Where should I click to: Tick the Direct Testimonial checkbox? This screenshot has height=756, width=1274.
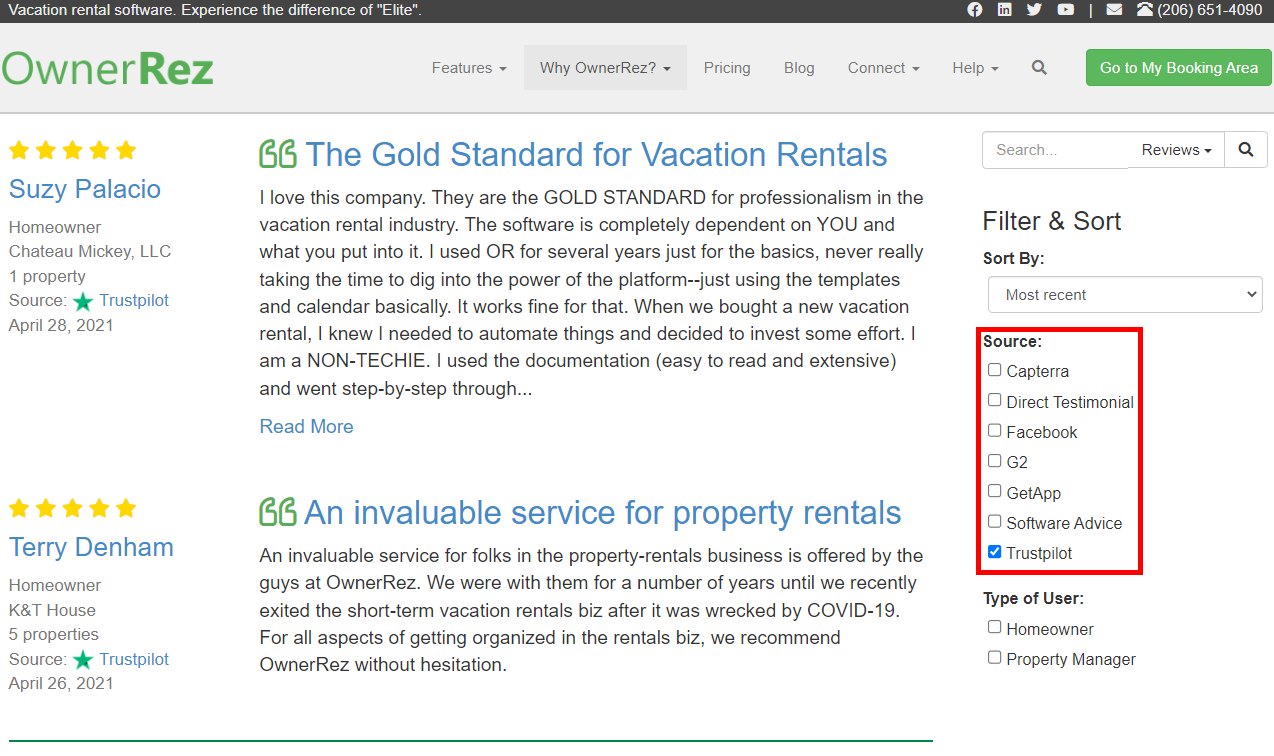[x=994, y=400]
